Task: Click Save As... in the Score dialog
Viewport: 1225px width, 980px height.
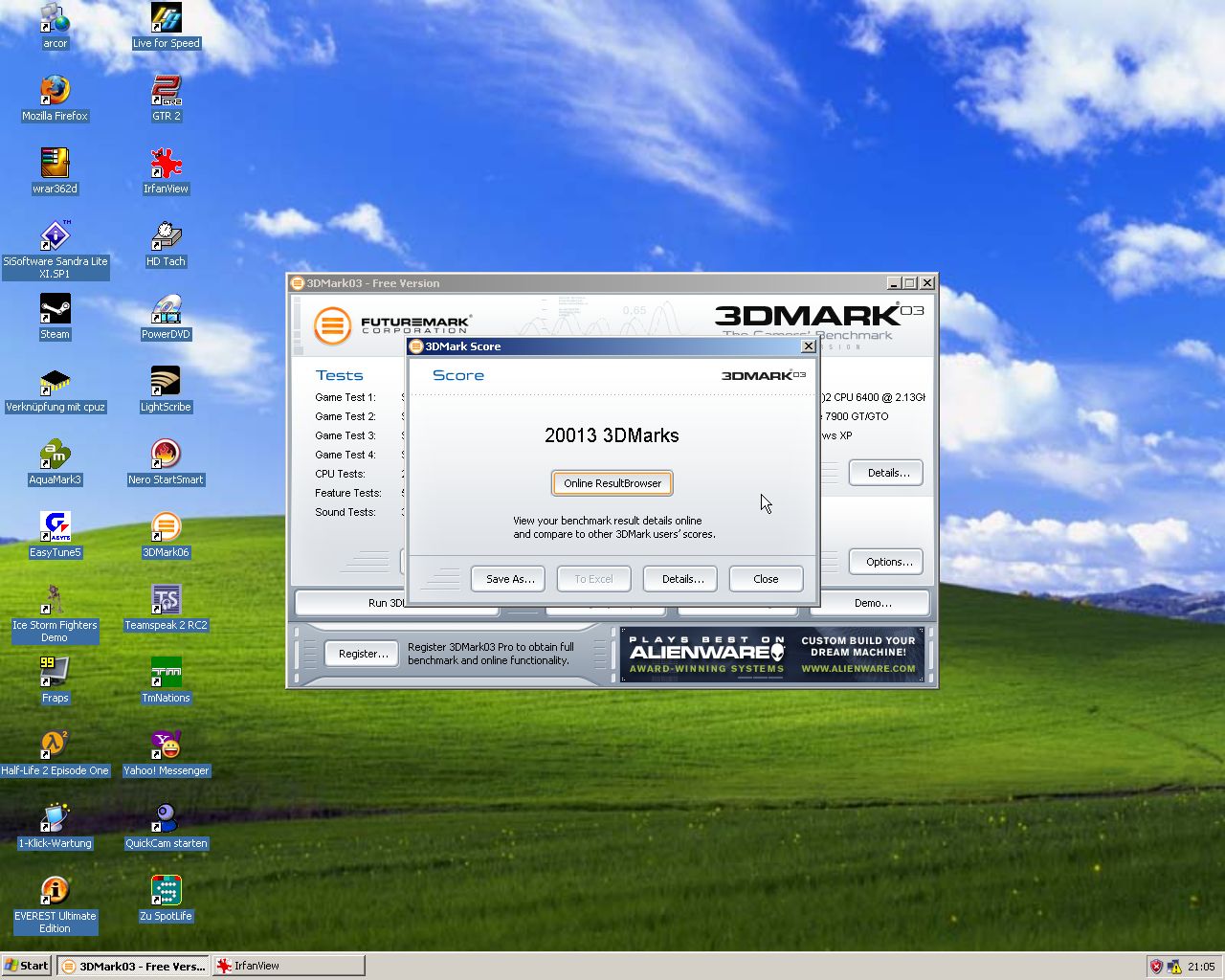Action: coord(508,579)
